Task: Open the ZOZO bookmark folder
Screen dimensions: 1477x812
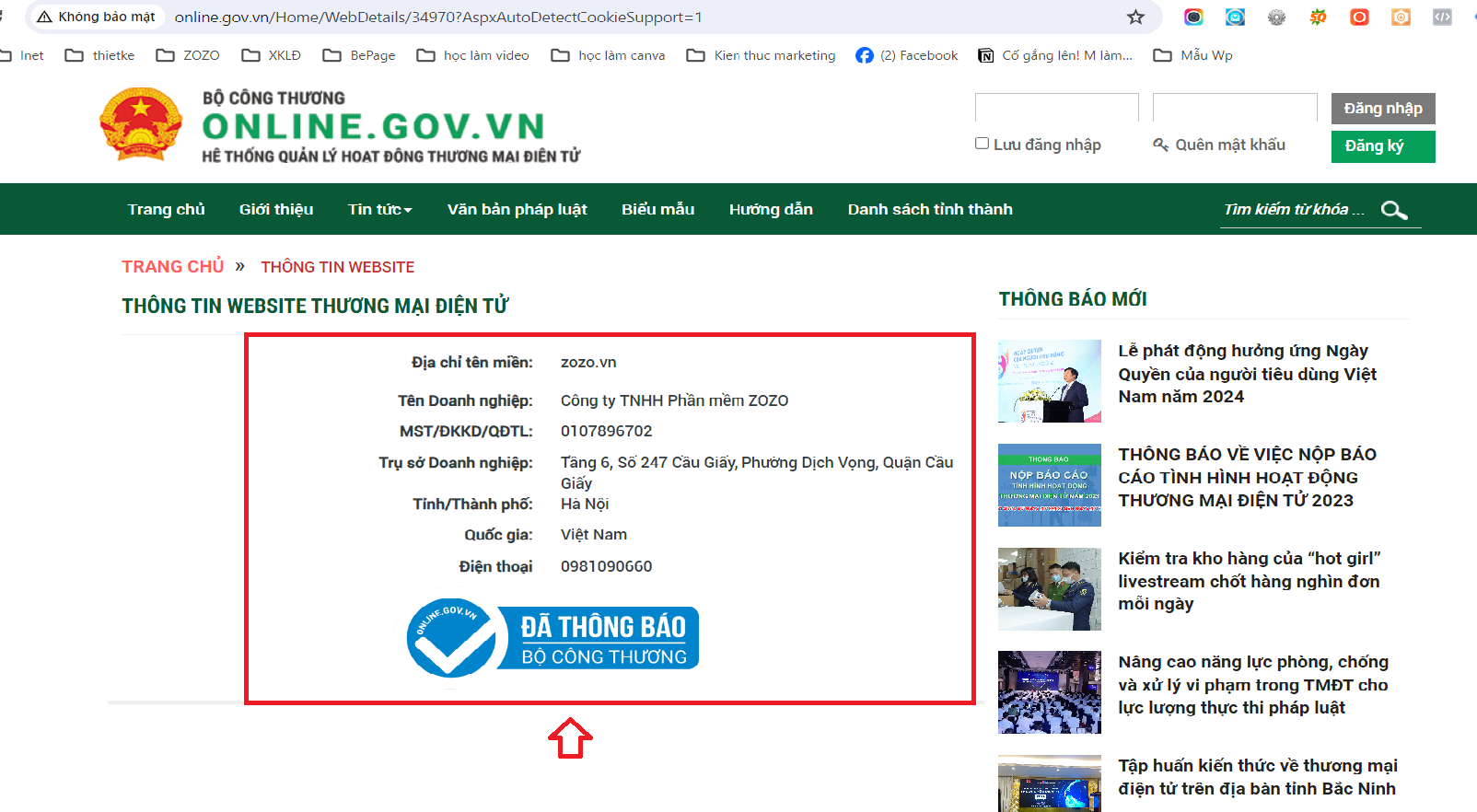Action: (188, 55)
